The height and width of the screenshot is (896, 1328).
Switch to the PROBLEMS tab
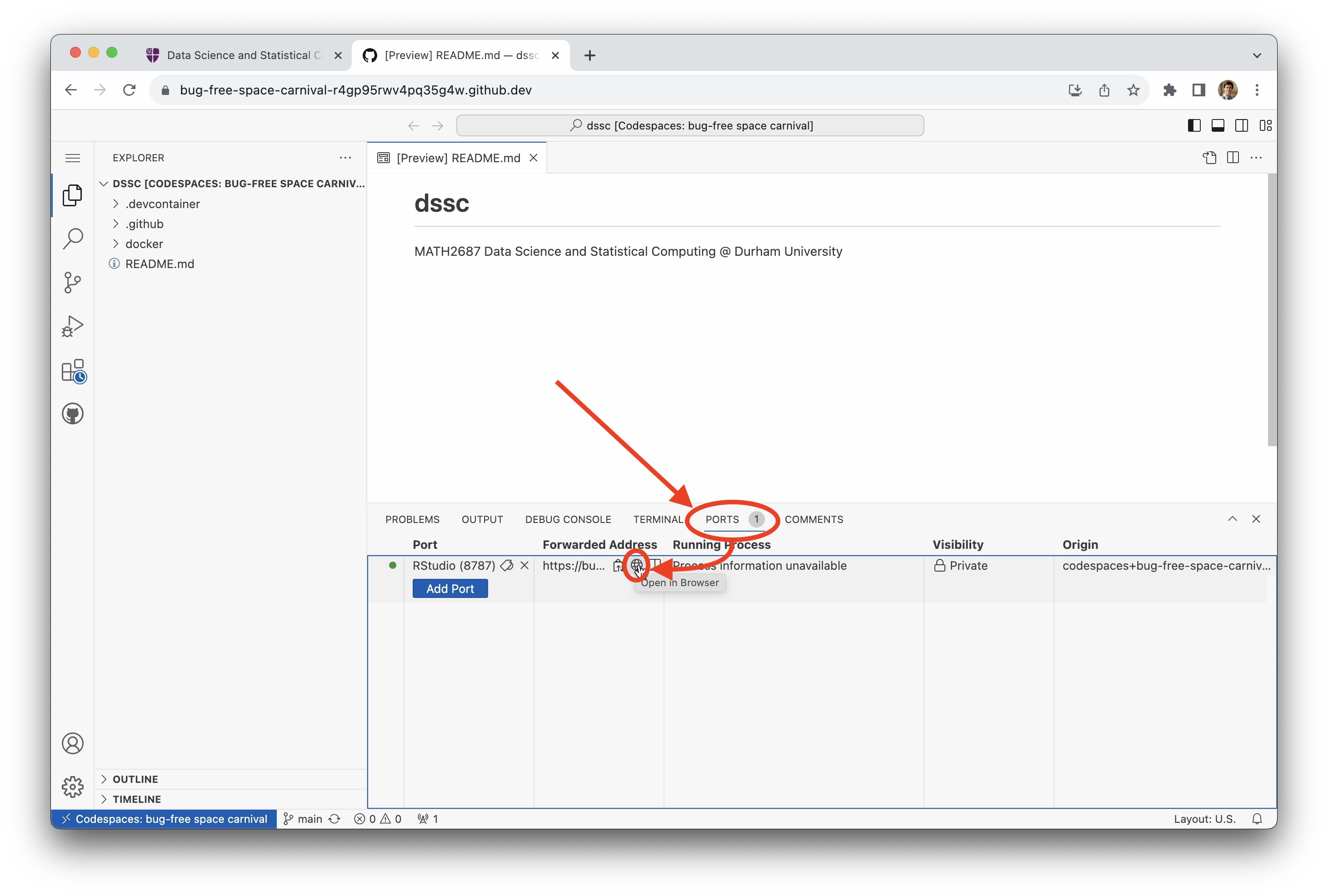[412, 519]
